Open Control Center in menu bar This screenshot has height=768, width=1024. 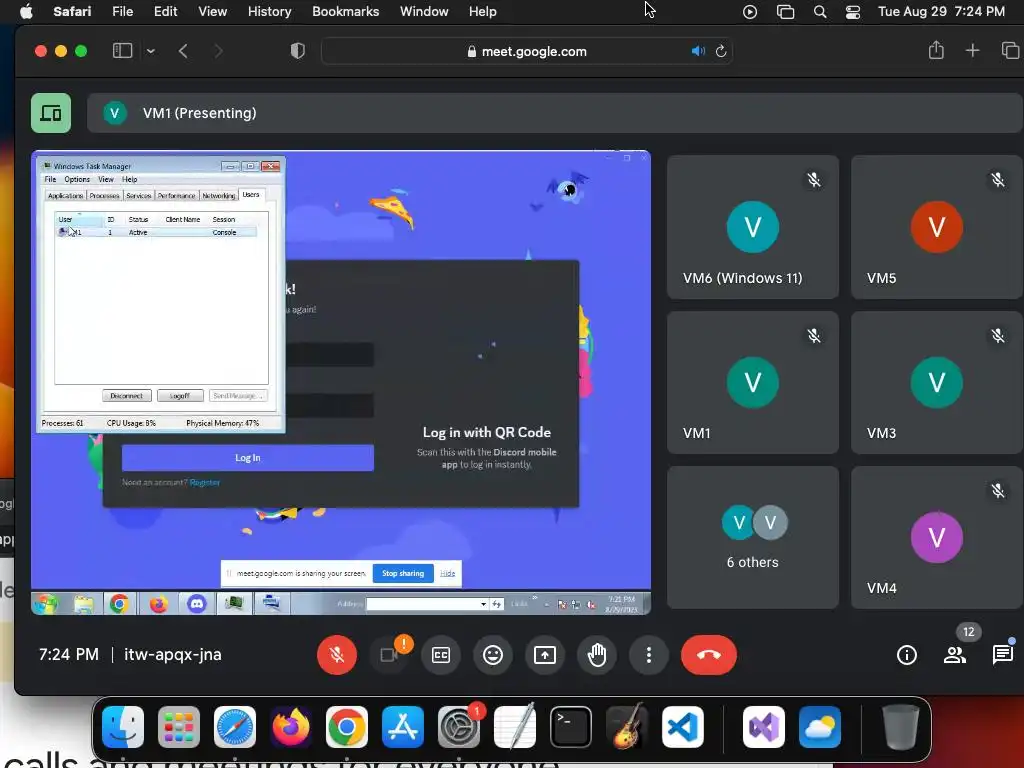click(853, 12)
